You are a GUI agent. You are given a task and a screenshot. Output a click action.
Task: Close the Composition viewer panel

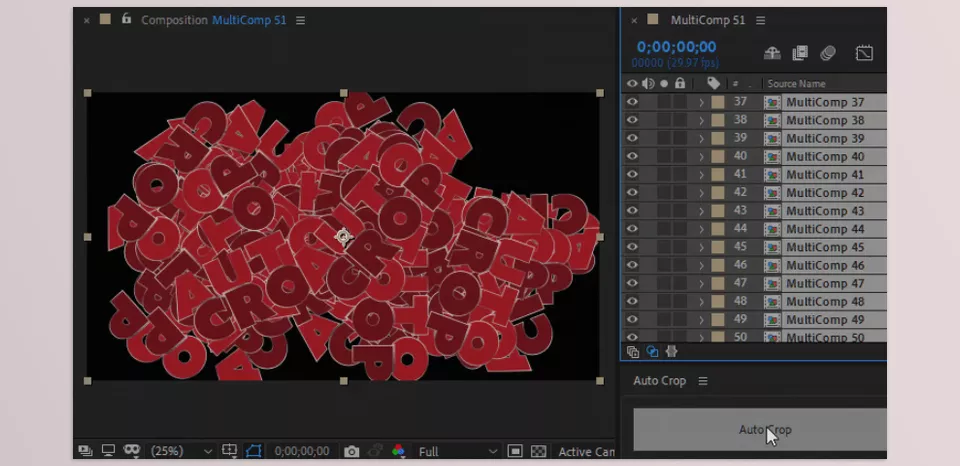86,21
